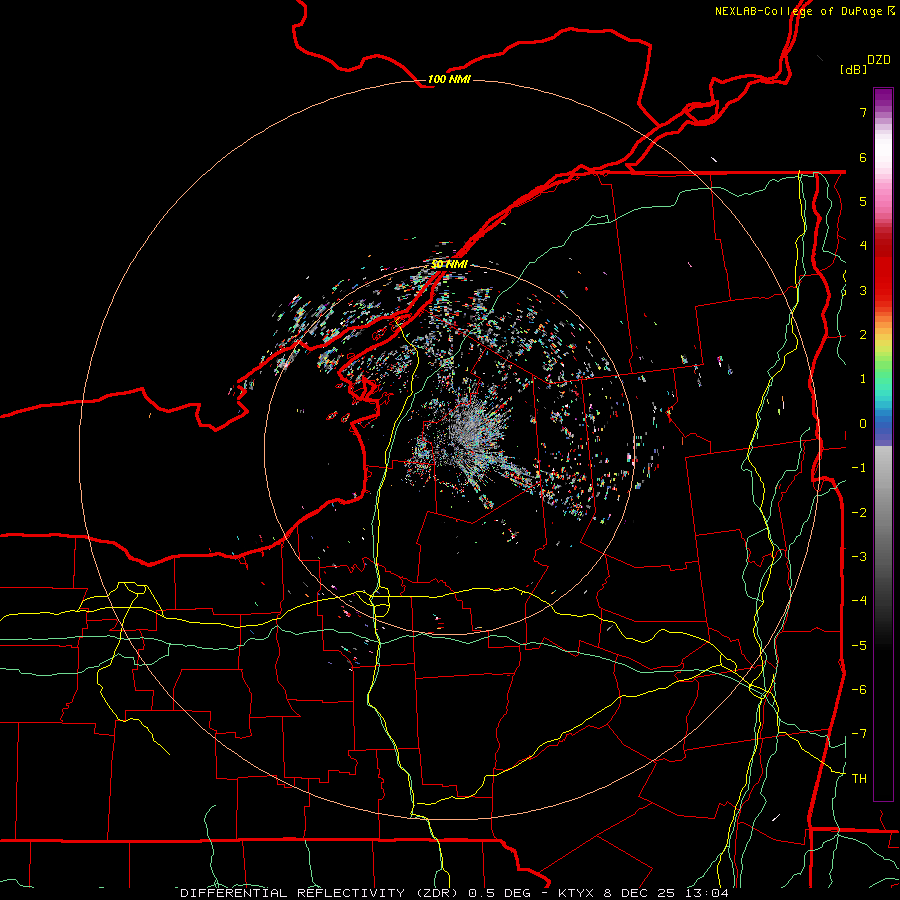Click the '1' value on the color scale

[863, 379]
